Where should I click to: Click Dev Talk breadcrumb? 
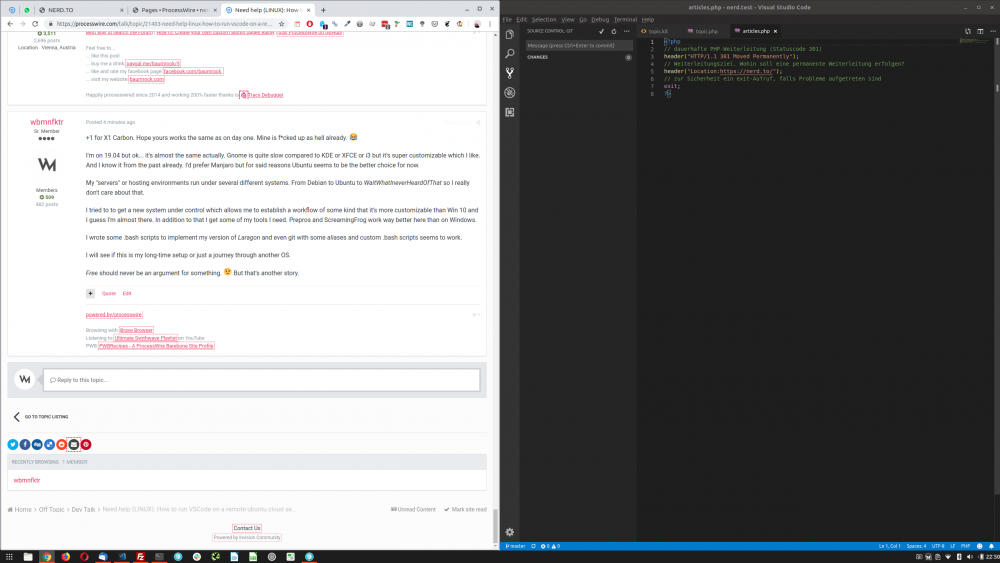pos(83,509)
